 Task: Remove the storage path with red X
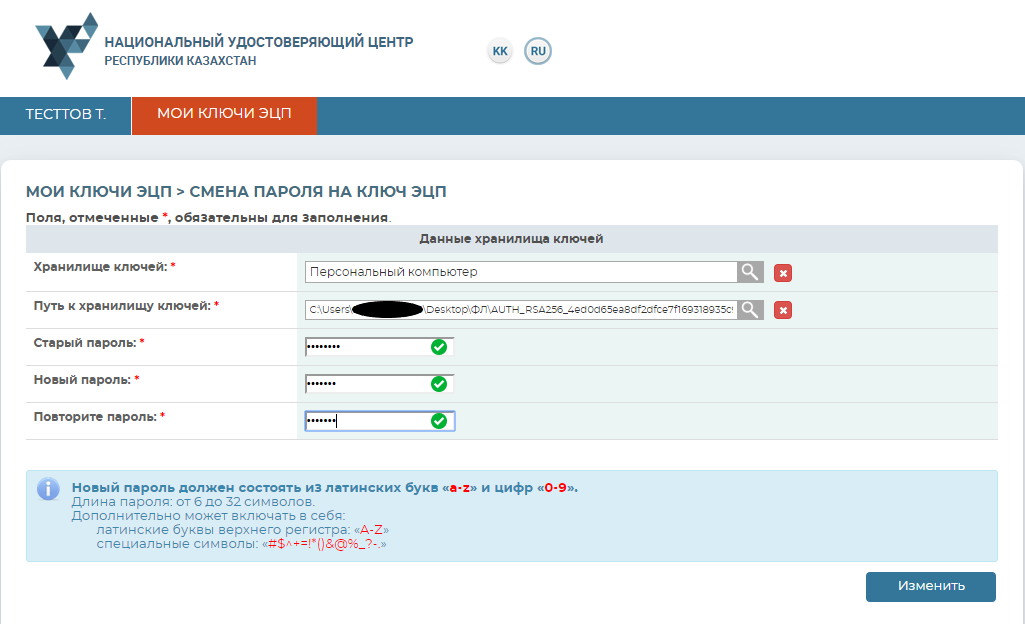[x=784, y=311]
